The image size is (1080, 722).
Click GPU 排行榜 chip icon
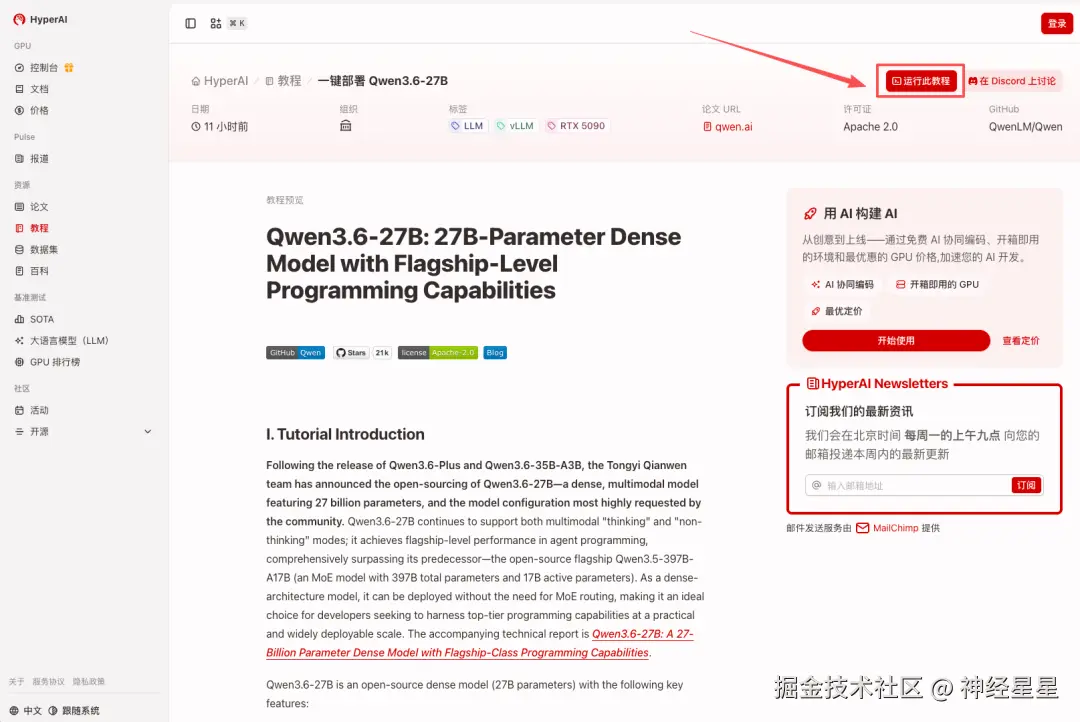click(x=19, y=362)
